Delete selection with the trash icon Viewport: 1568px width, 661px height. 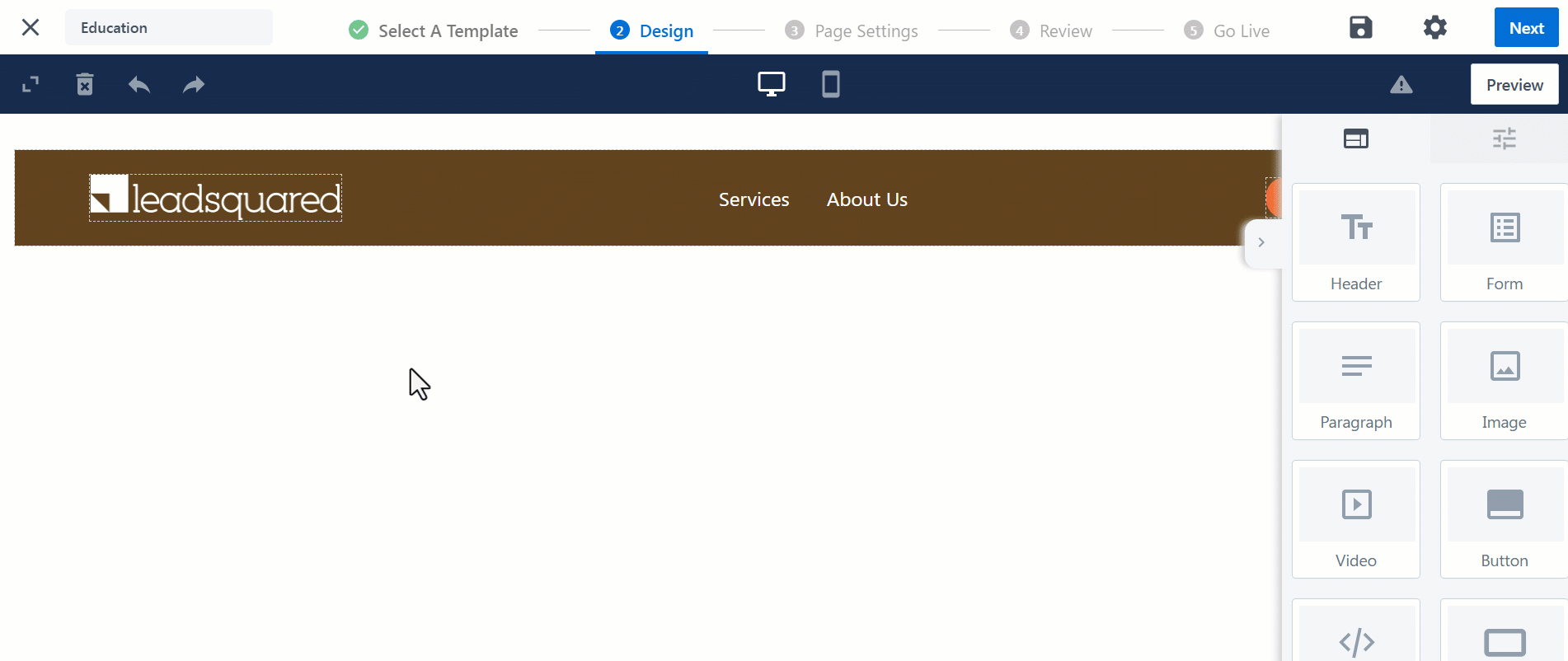(x=85, y=84)
